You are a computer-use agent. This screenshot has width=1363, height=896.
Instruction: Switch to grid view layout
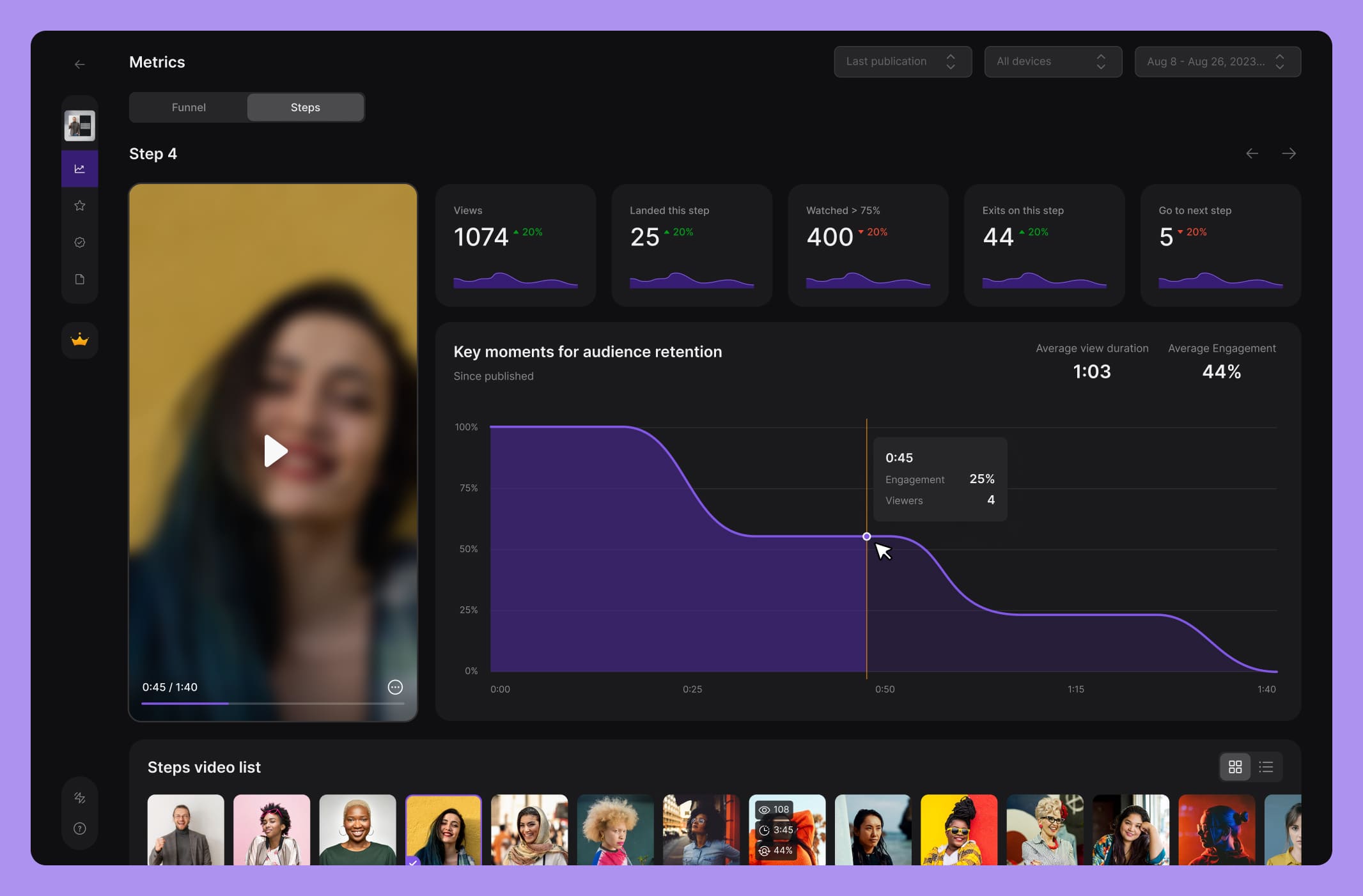coord(1235,767)
